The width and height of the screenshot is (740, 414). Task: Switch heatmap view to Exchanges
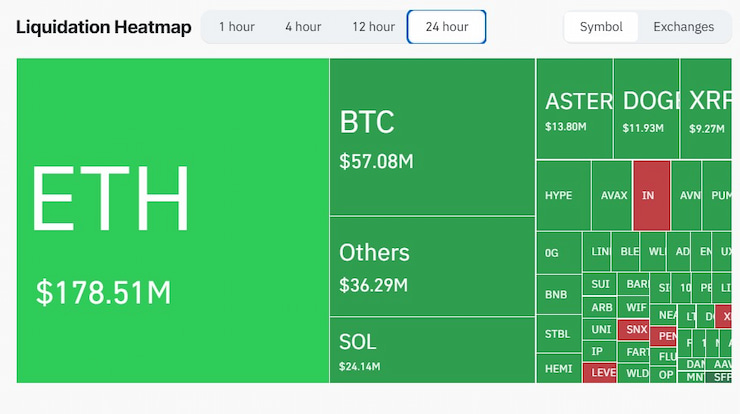point(683,27)
